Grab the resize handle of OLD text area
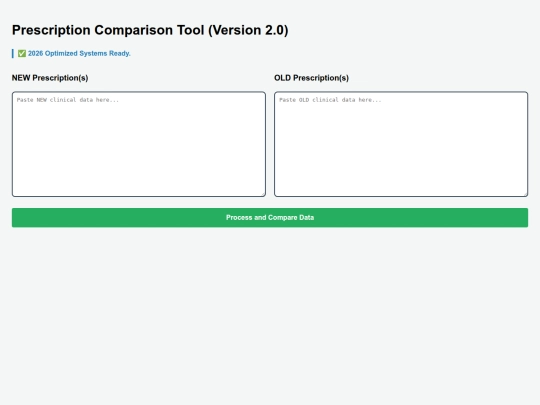 pyautogui.click(x=525, y=194)
